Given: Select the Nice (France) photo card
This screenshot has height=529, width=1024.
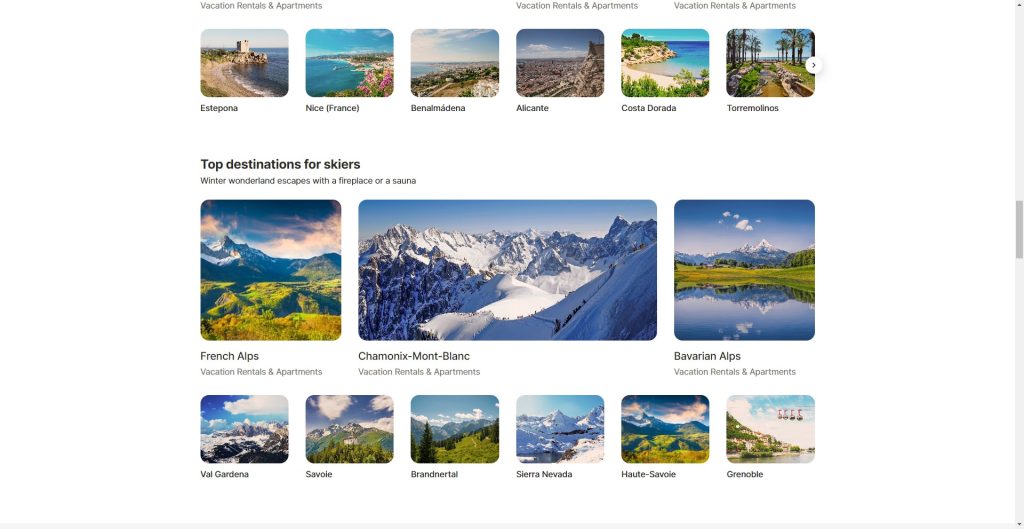Looking at the screenshot, I should (x=349, y=63).
